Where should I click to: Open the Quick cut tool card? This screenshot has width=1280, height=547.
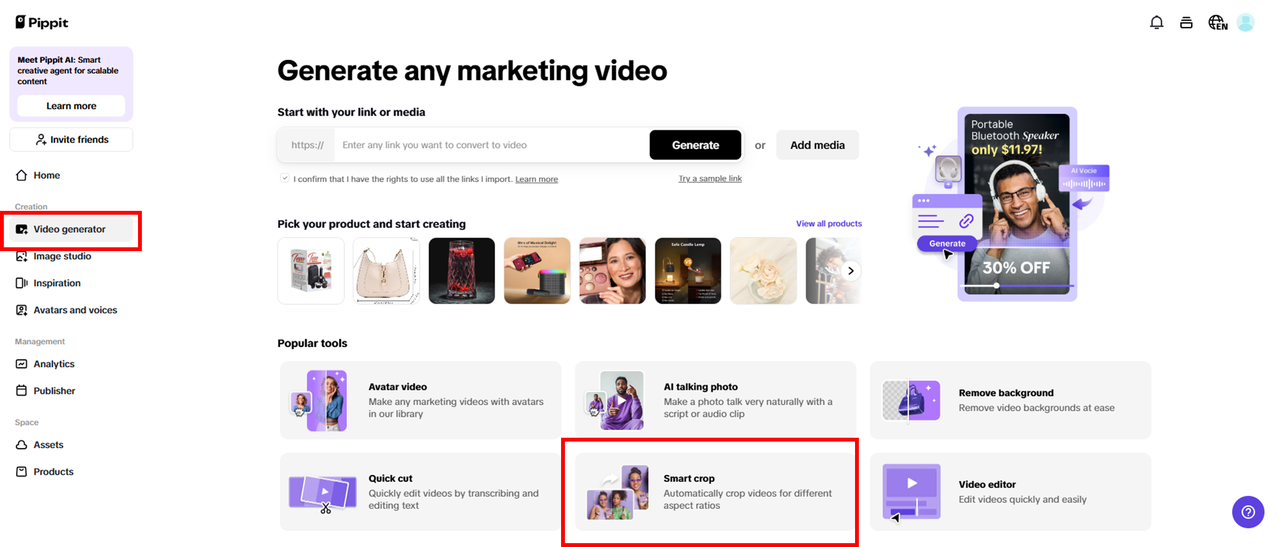[x=420, y=492]
